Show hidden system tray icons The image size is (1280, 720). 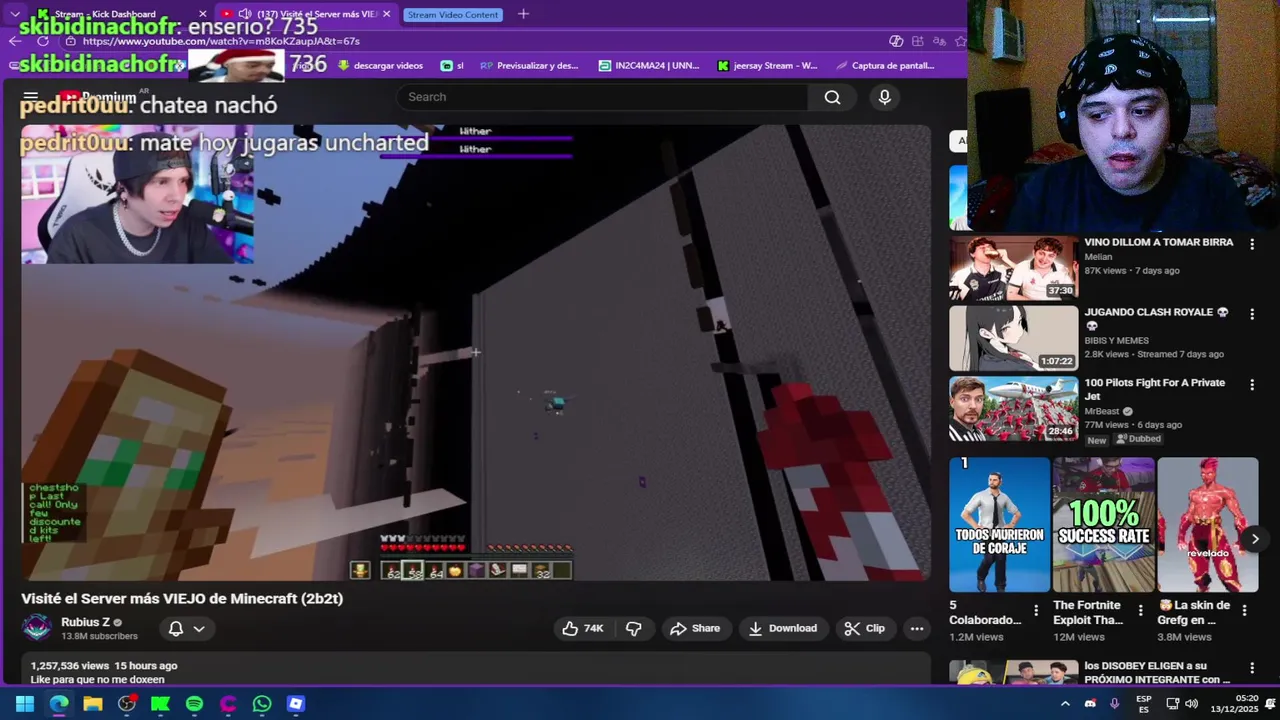tap(1065, 704)
